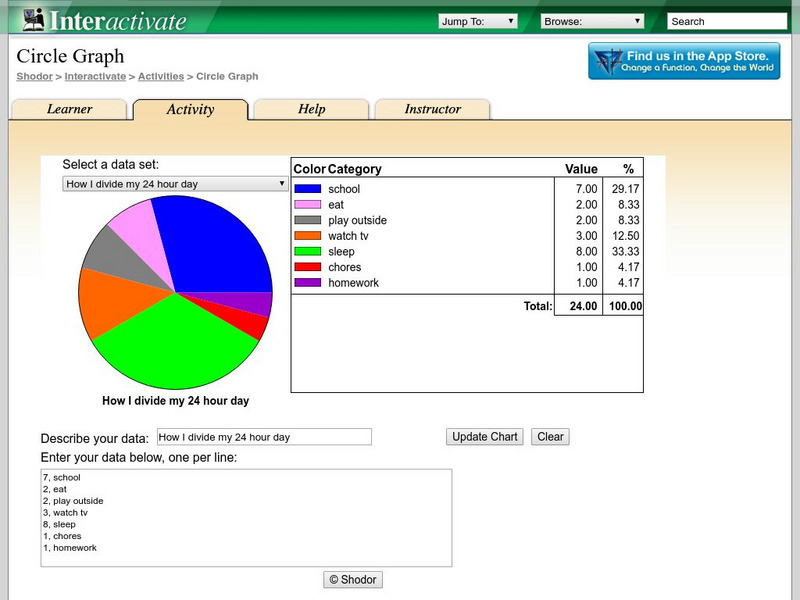Screen dimensions: 800x600
Task: Click the Clear button
Action: 550,437
